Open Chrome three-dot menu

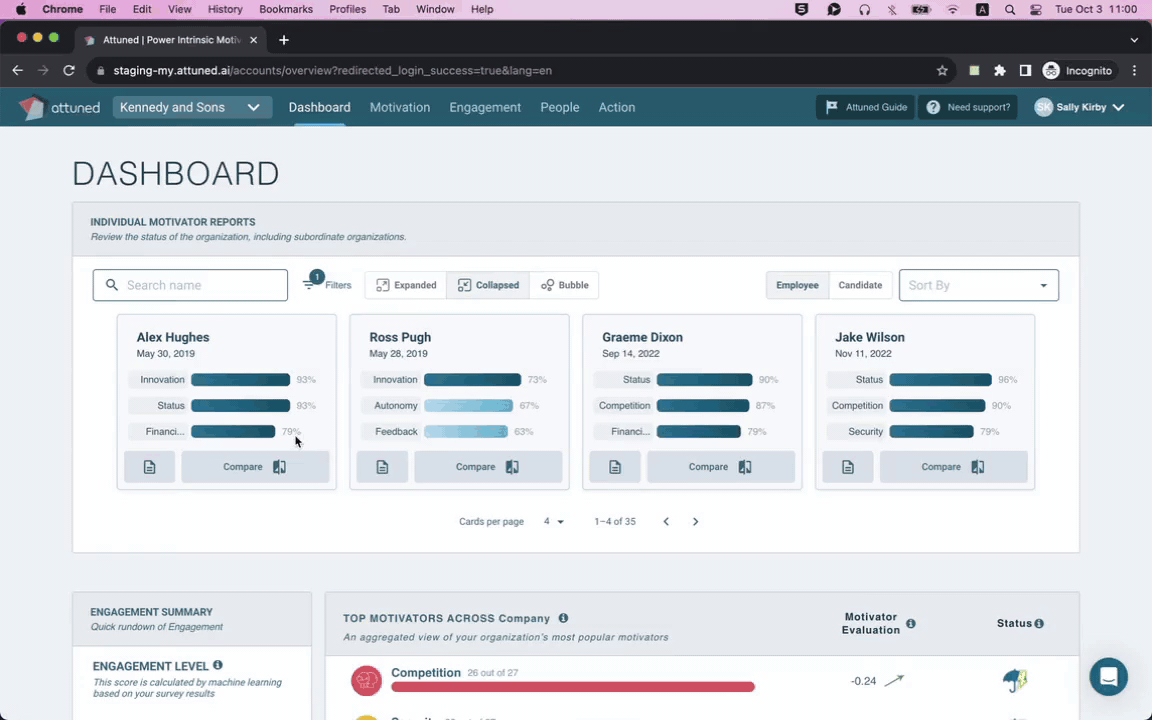point(1134,71)
